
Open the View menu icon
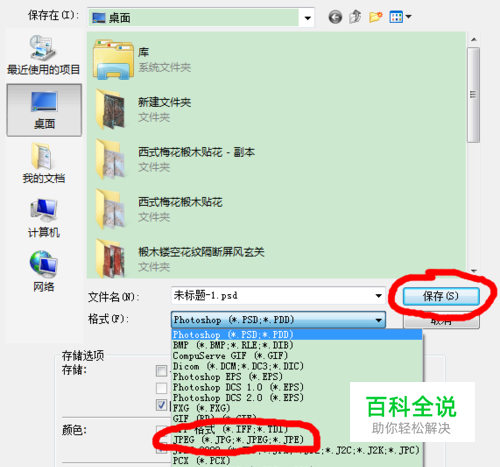click(x=396, y=17)
